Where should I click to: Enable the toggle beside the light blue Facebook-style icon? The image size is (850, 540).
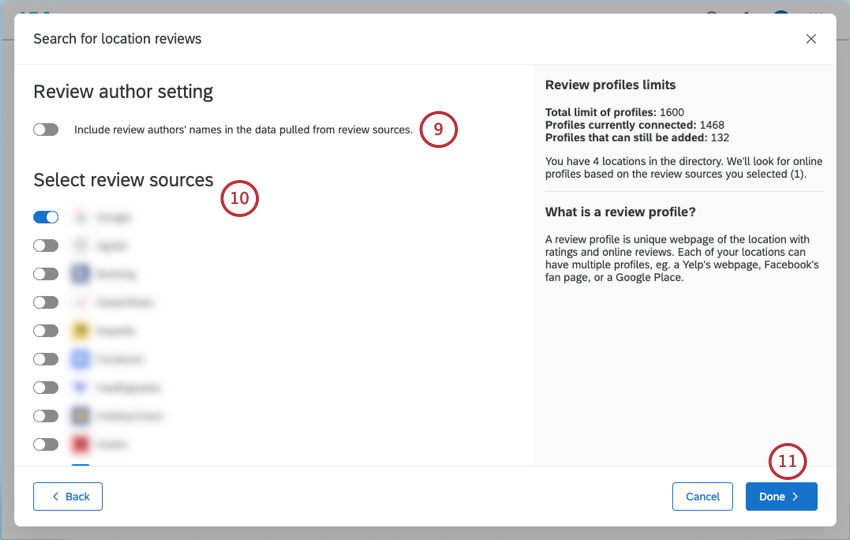coord(46,359)
